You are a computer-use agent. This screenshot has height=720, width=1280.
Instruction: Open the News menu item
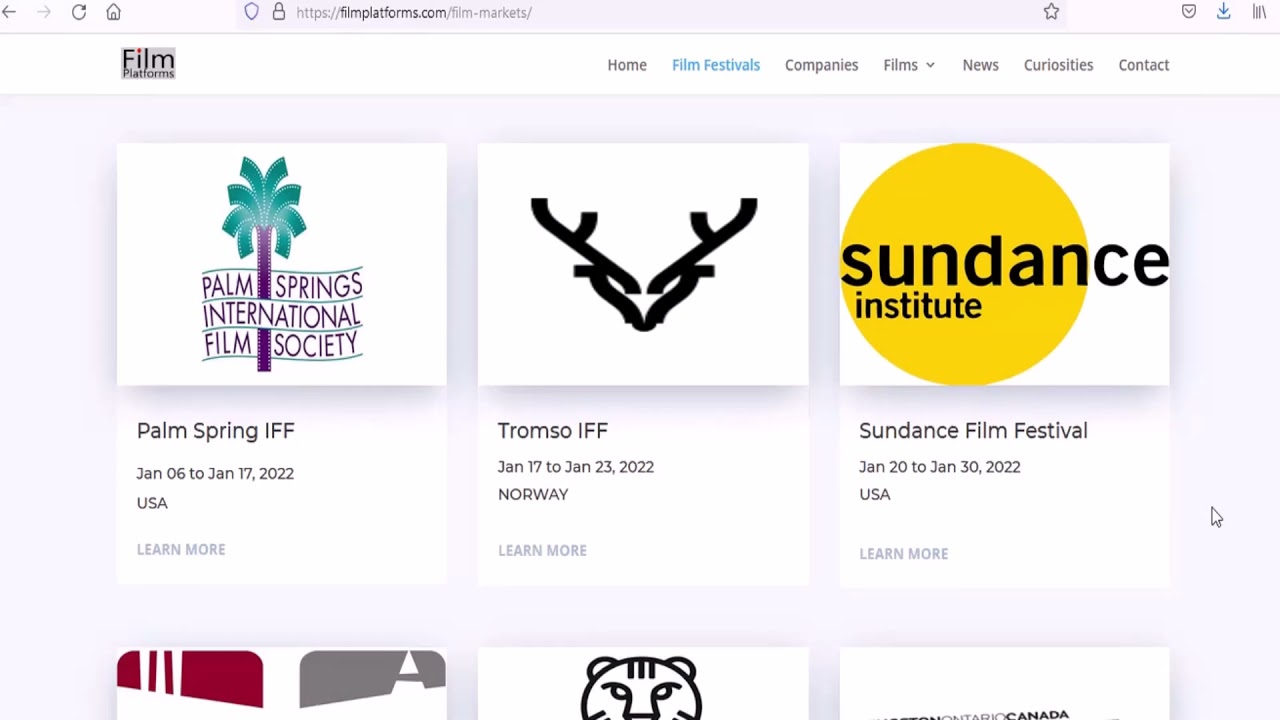point(980,65)
